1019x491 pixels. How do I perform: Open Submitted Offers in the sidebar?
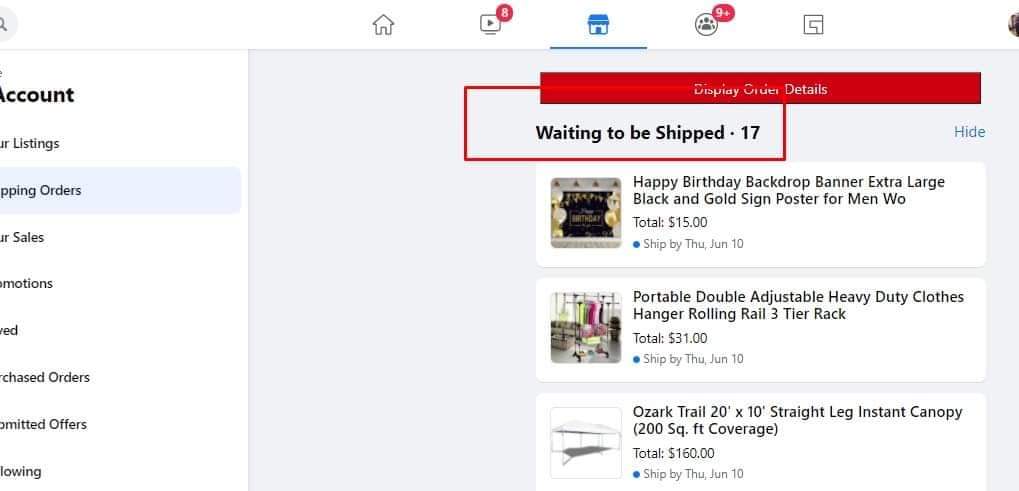pyautogui.click(x=44, y=424)
